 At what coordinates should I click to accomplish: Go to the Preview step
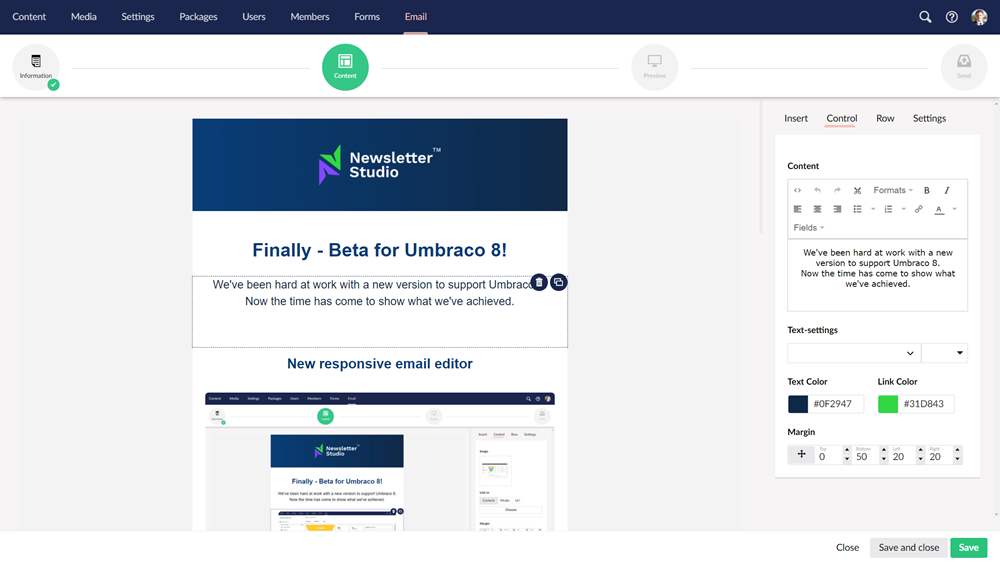[654, 67]
